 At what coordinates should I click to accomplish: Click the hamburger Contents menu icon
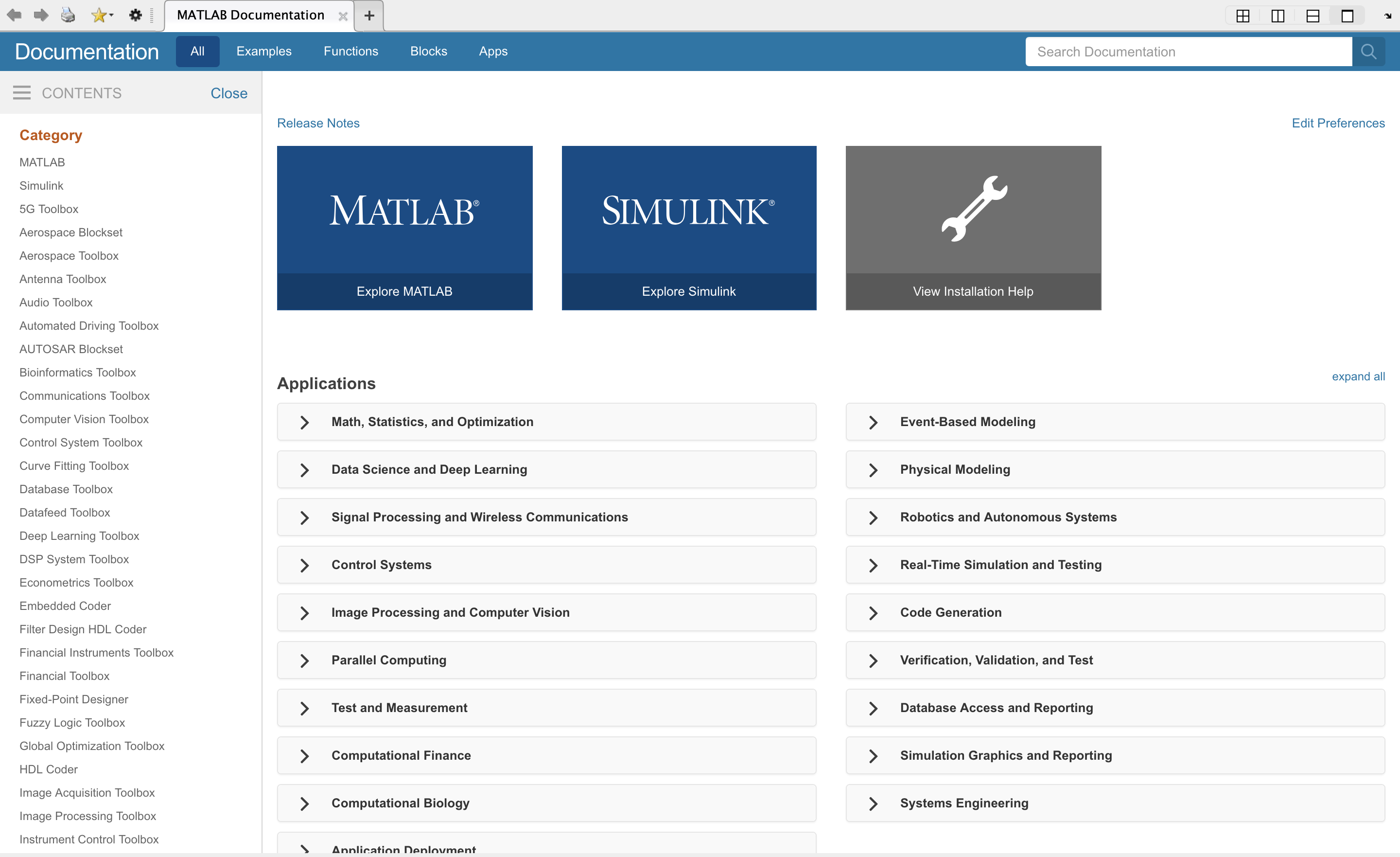[x=21, y=93]
